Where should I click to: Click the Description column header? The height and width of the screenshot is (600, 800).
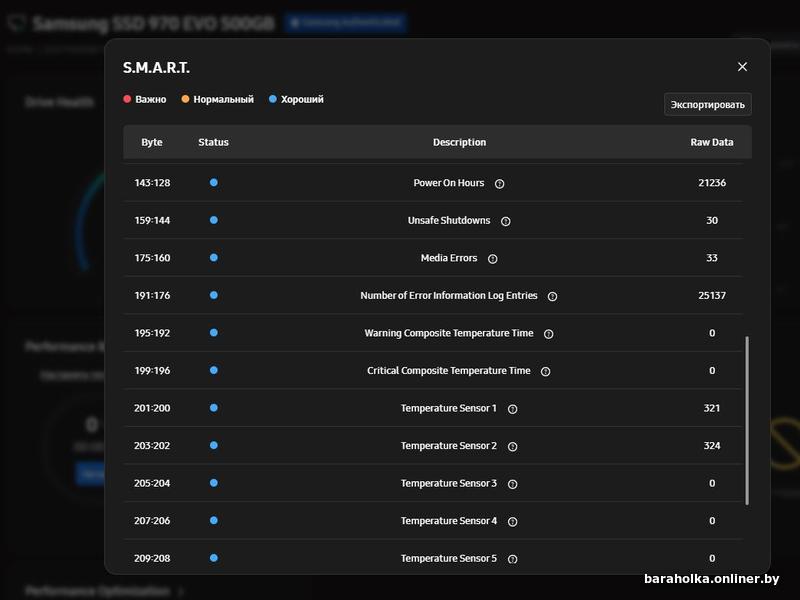coord(459,142)
